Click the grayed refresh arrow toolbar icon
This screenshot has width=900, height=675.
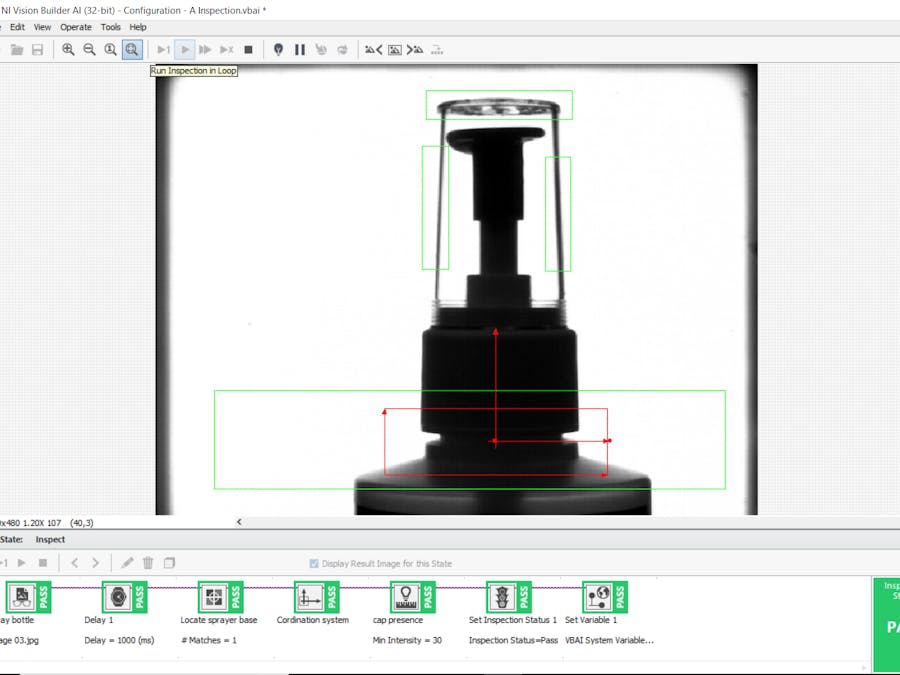pos(343,50)
